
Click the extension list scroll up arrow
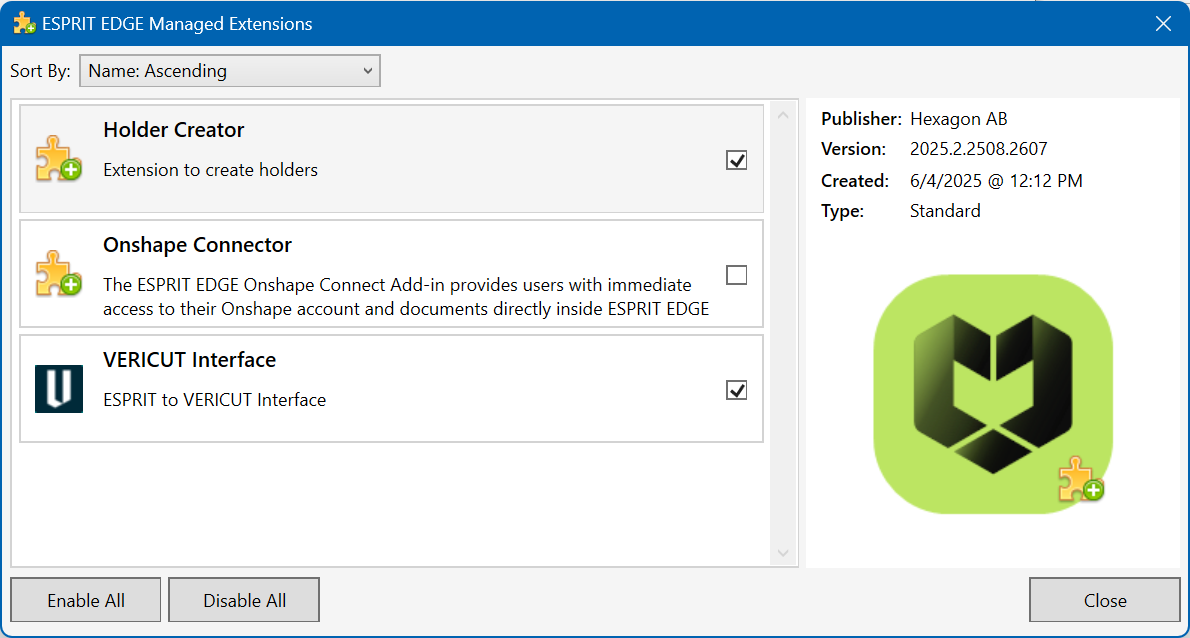(783, 115)
